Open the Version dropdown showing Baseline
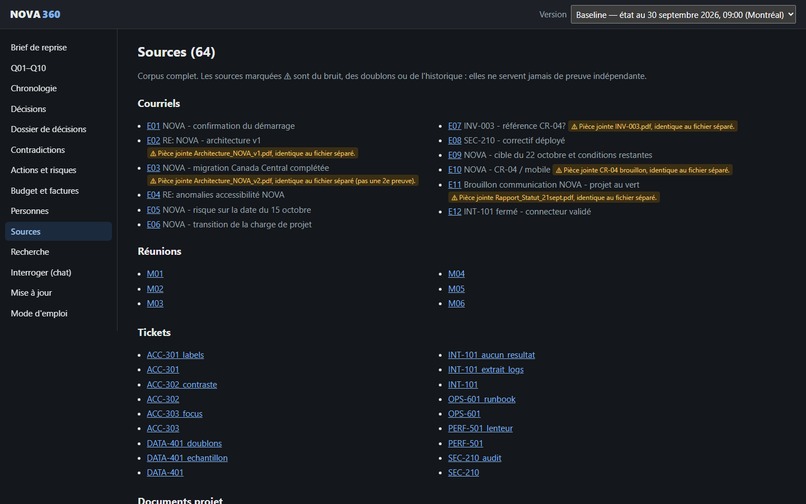This screenshot has height=504, width=806. tap(683, 14)
